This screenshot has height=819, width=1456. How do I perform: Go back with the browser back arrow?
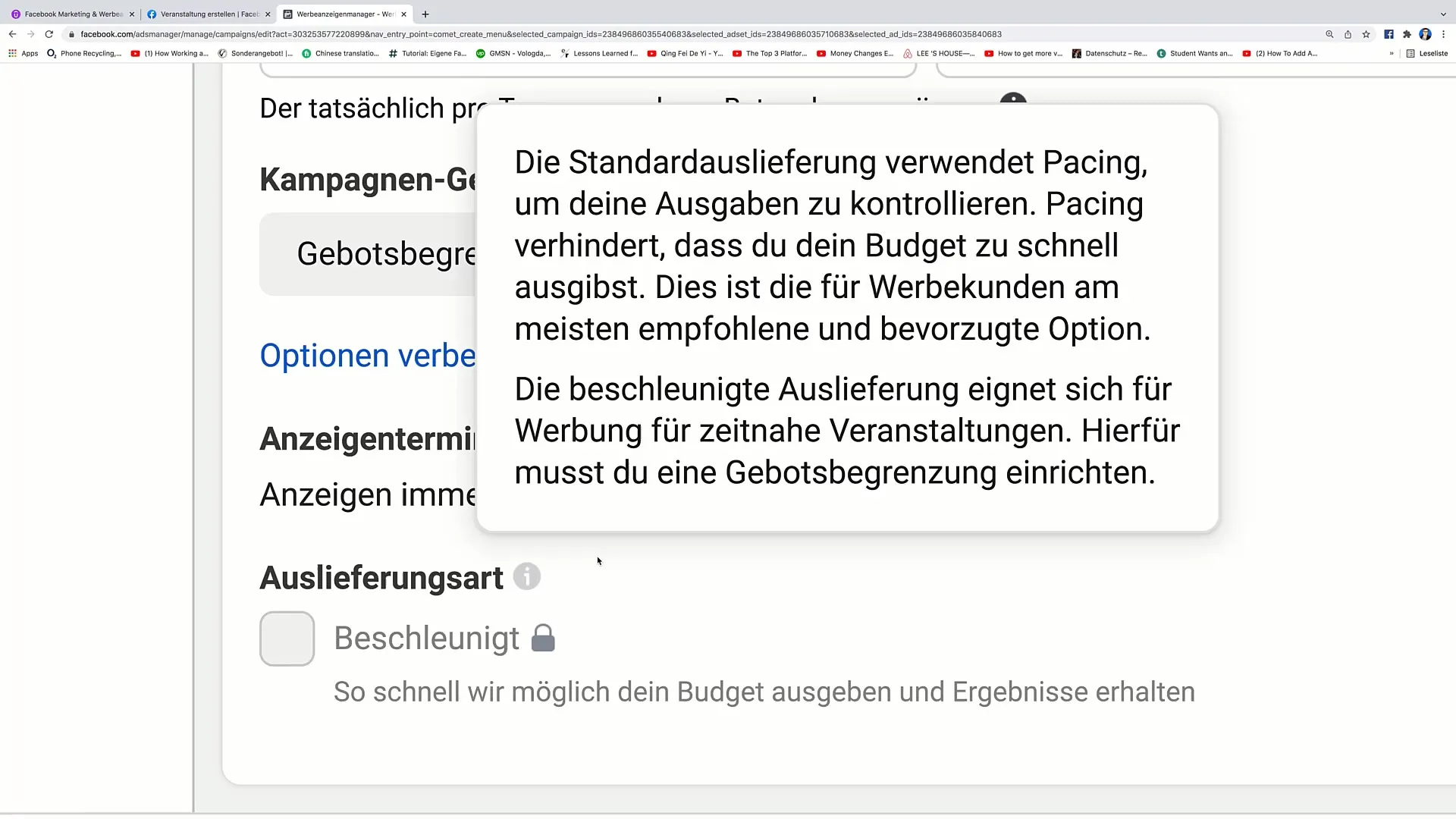[12, 34]
